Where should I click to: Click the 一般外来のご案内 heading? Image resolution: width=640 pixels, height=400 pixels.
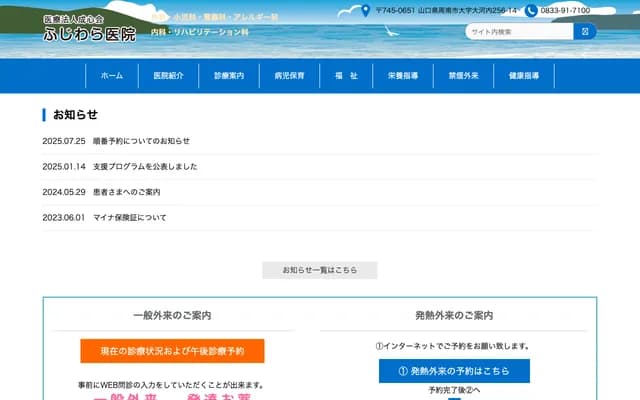[x=172, y=316]
